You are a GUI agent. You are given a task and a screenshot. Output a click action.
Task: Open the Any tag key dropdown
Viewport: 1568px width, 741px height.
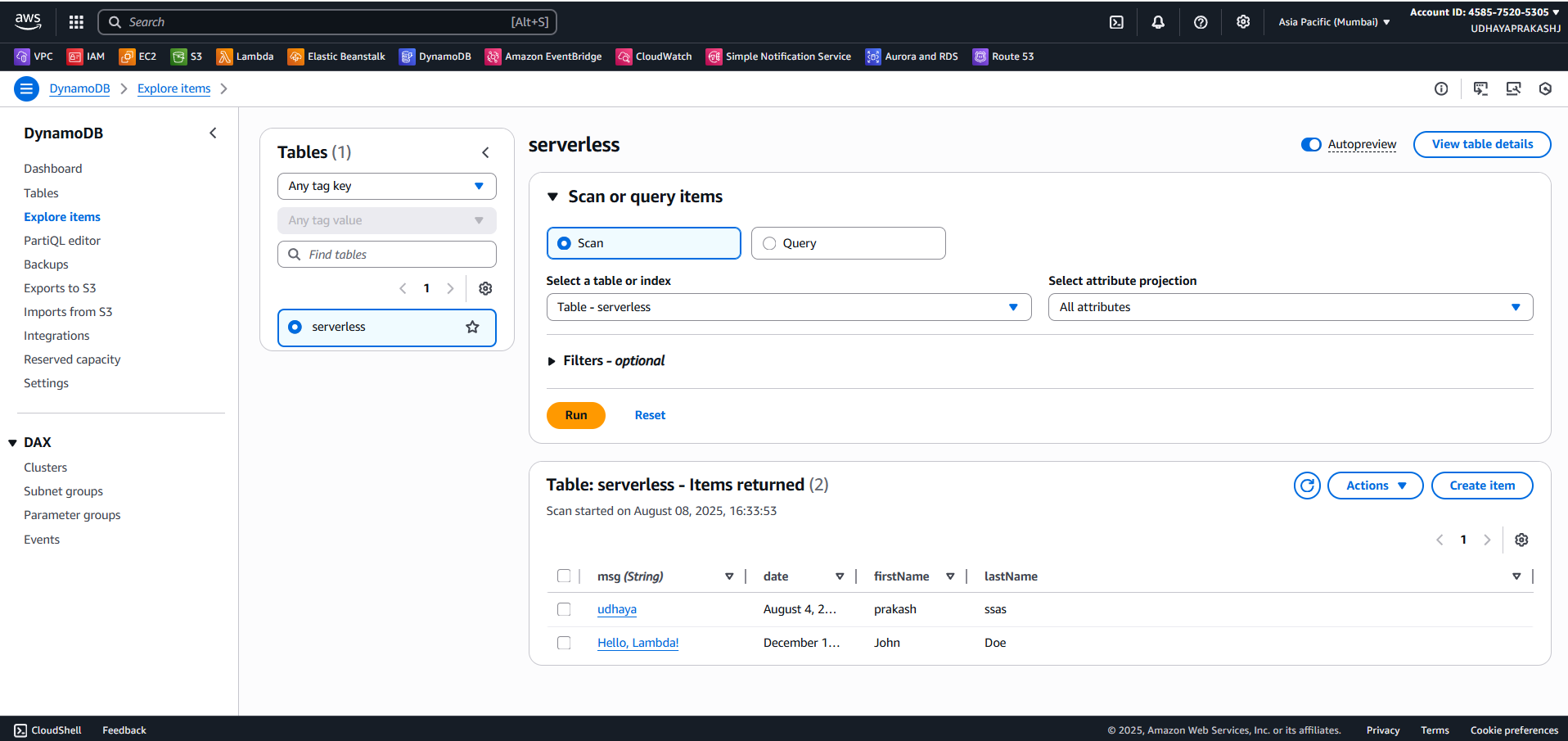coord(386,186)
